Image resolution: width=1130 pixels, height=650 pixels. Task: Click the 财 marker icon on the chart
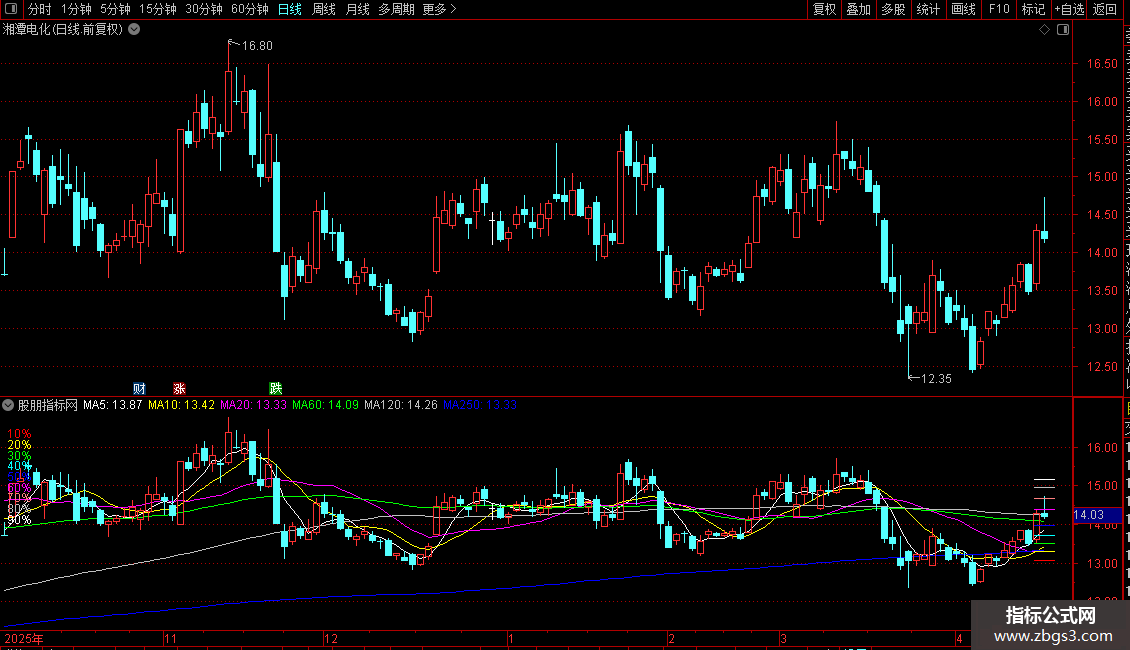coord(139,388)
